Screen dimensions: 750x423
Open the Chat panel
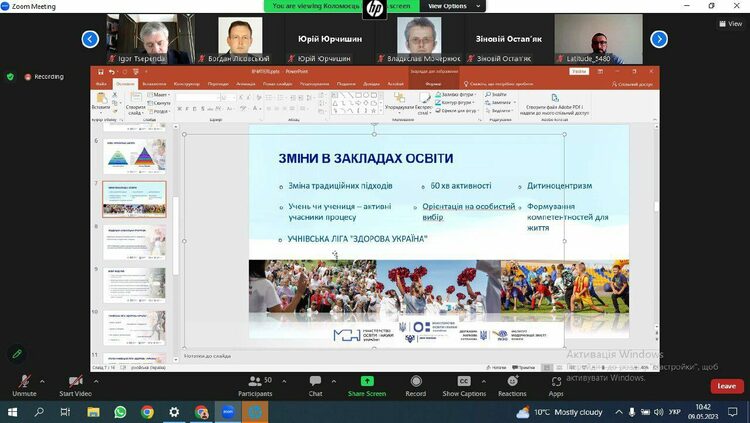(315, 382)
